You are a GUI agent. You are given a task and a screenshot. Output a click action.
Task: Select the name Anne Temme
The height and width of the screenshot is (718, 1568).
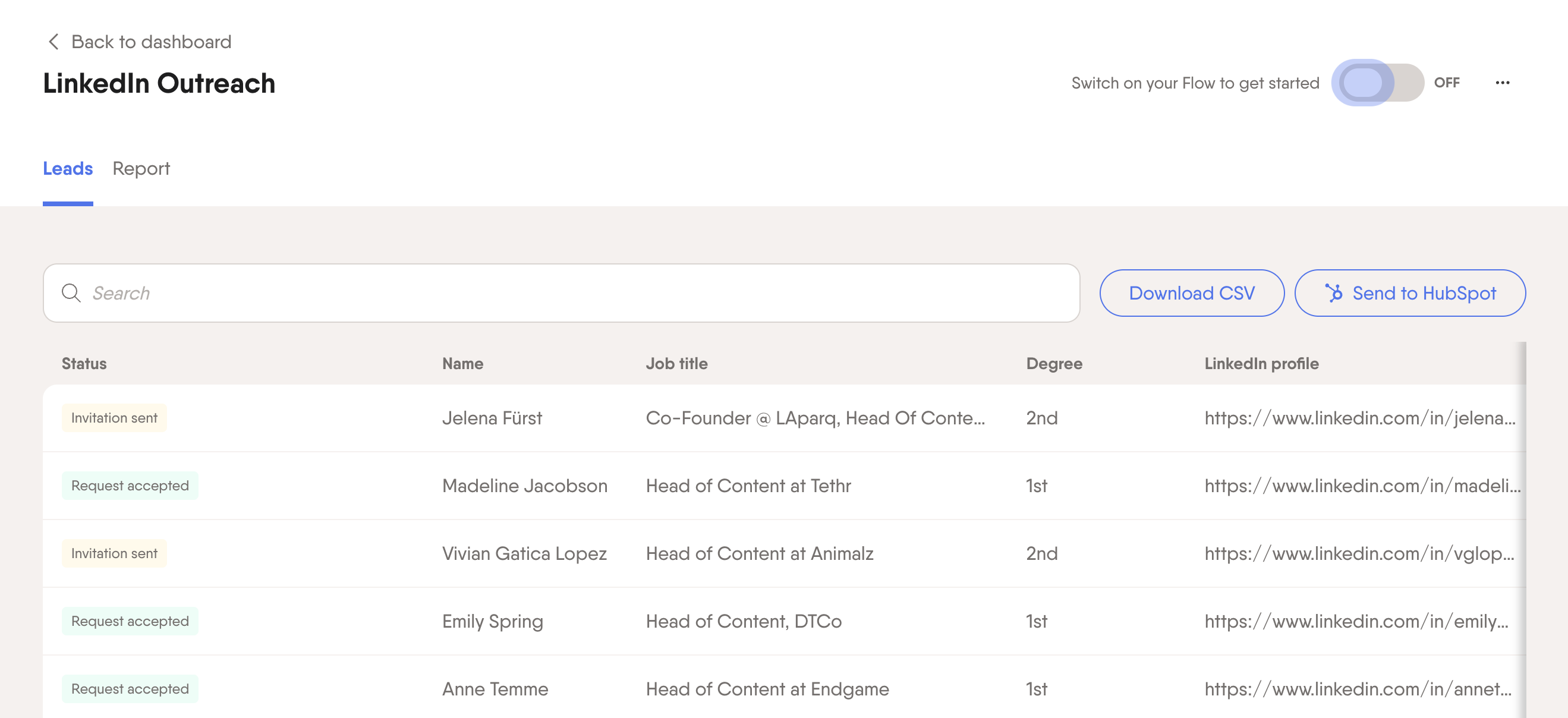(495, 689)
